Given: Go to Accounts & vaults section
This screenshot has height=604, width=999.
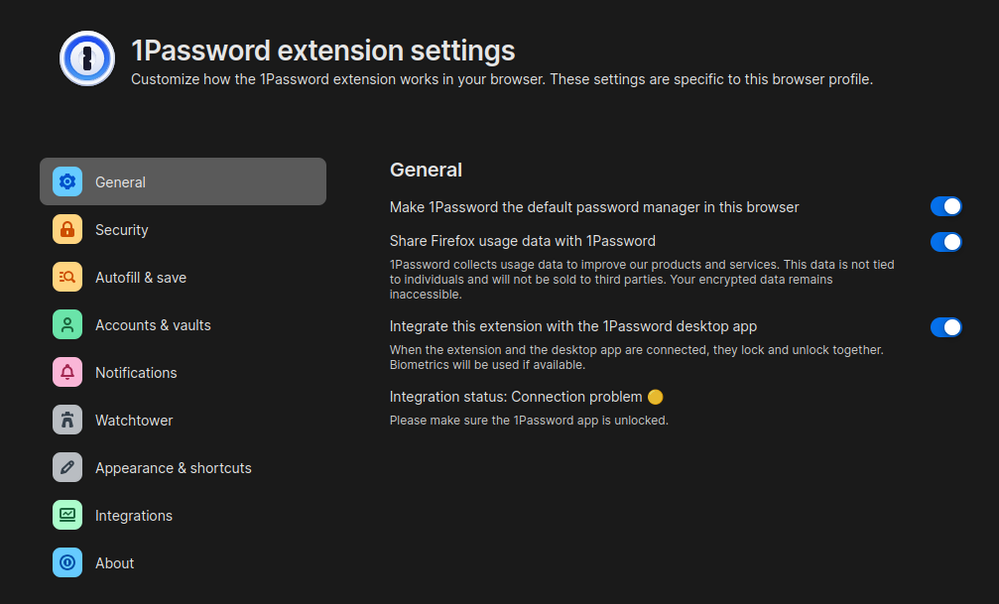Looking at the screenshot, I should (x=153, y=325).
